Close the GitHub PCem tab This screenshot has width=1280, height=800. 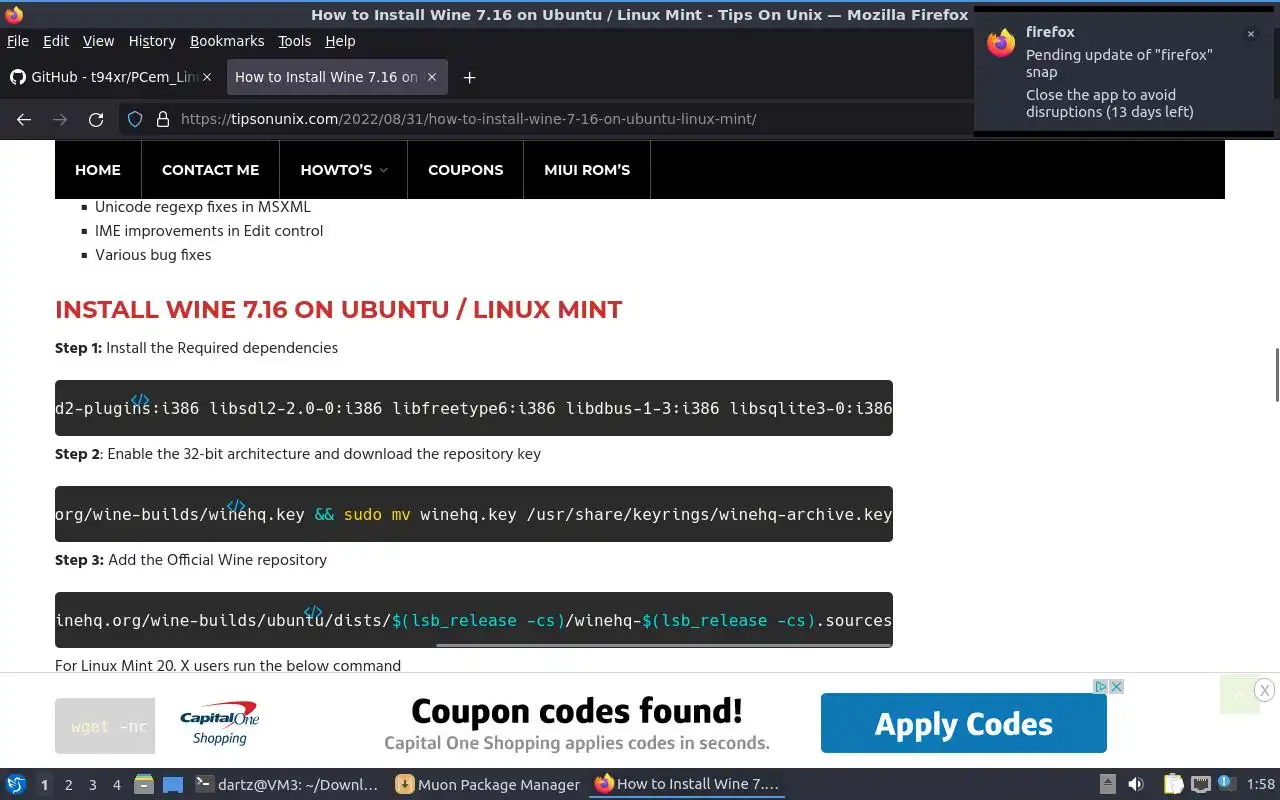coord(207,77)
